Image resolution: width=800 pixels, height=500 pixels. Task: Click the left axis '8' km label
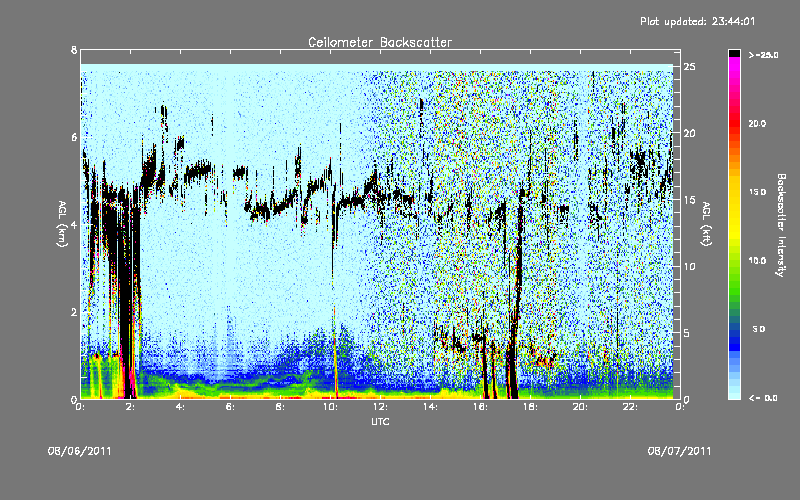[74, 50]
